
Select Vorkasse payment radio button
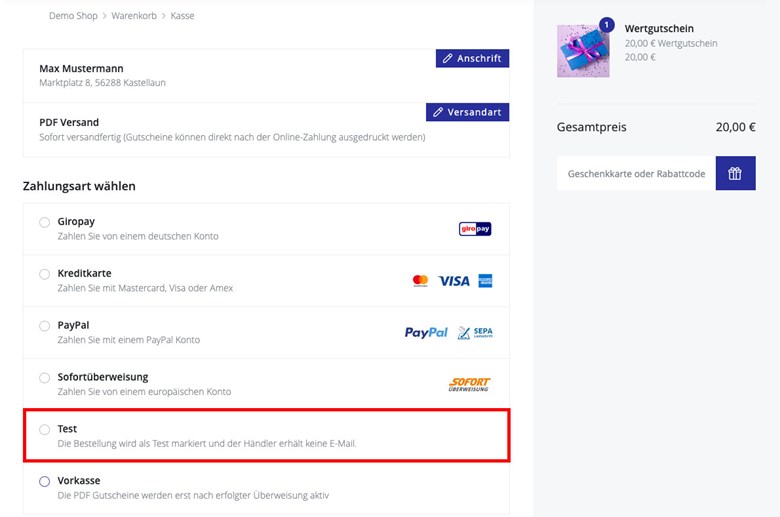(x=45, y=481)
